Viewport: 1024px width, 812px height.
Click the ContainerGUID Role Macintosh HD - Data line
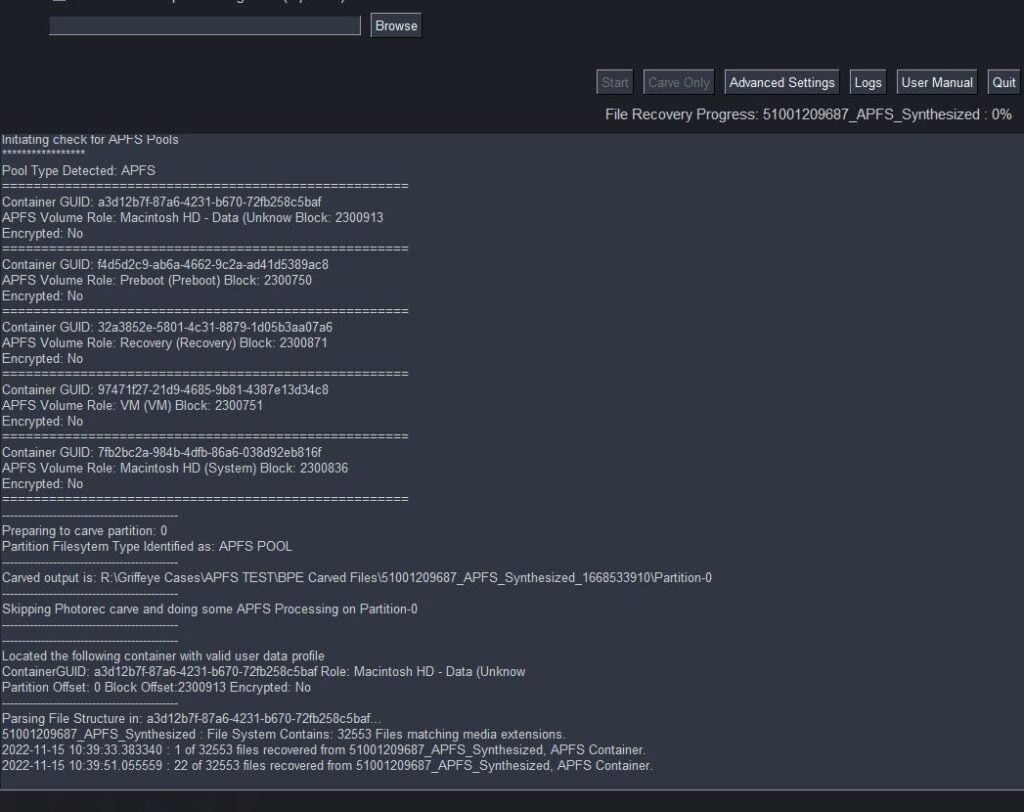click(263, 672)
